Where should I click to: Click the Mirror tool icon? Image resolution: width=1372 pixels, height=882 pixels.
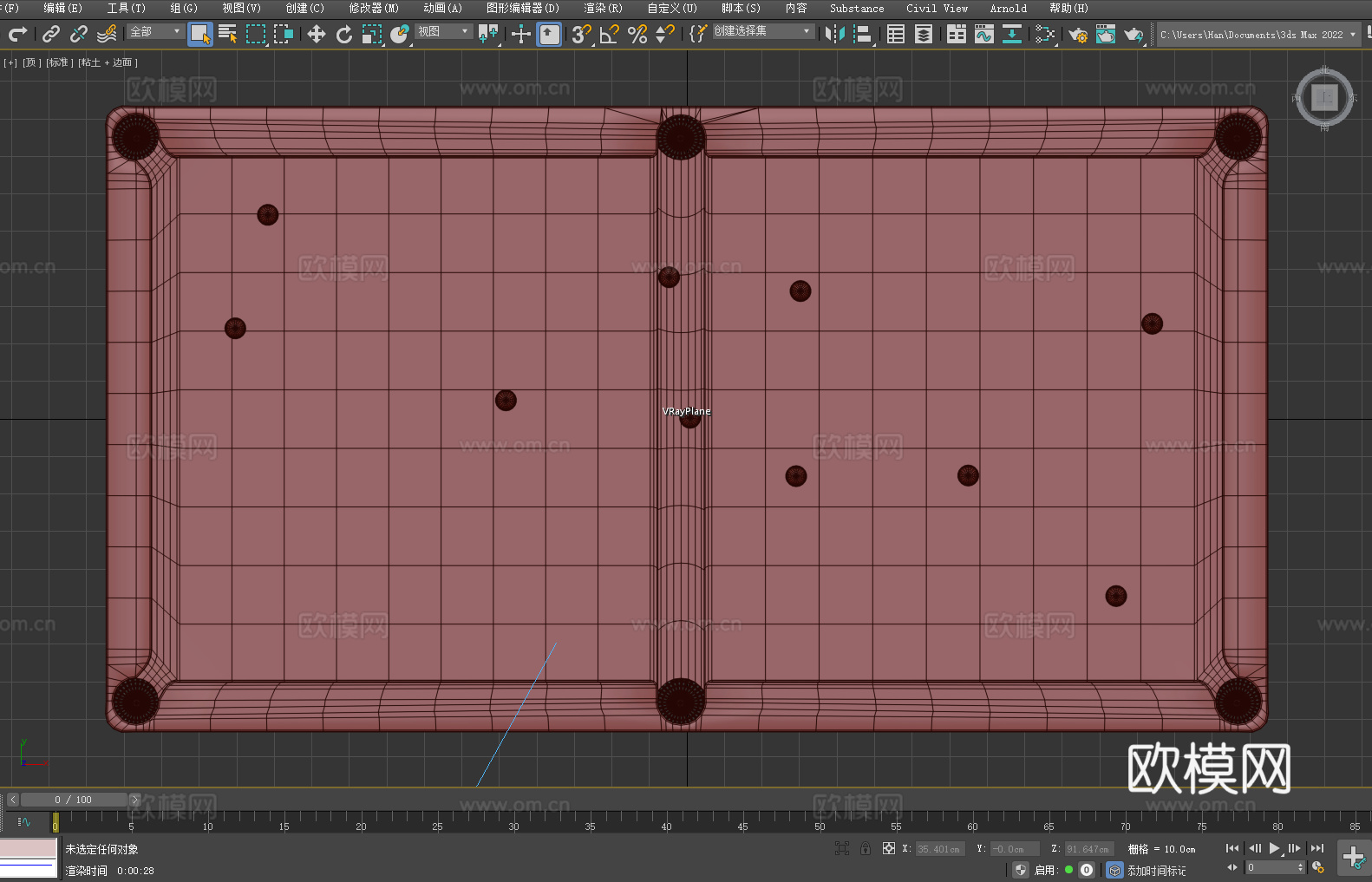(835, 34)
